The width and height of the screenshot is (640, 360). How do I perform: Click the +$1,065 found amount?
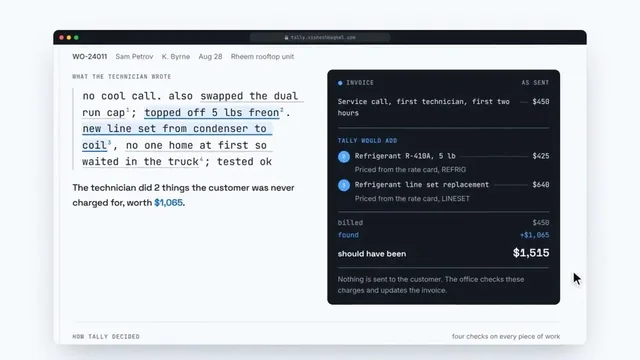pos(534,235)
